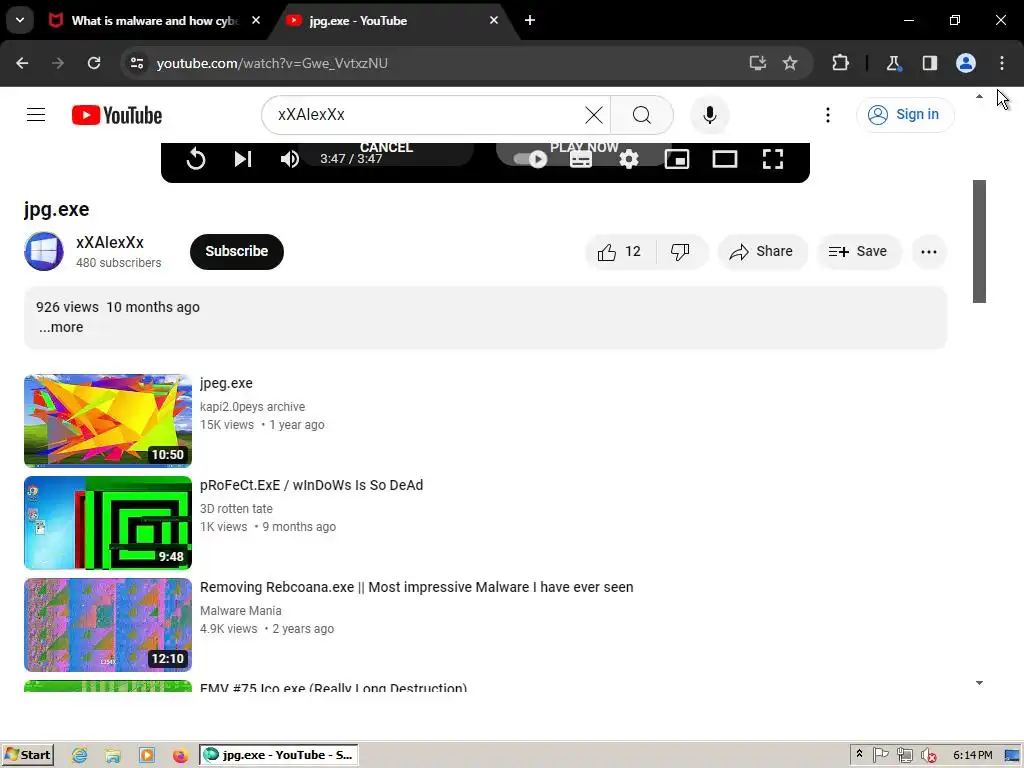Cancel the upcoming autoplay video
The width and height of the screenshot is (1024, 768).
pos(387,148)
